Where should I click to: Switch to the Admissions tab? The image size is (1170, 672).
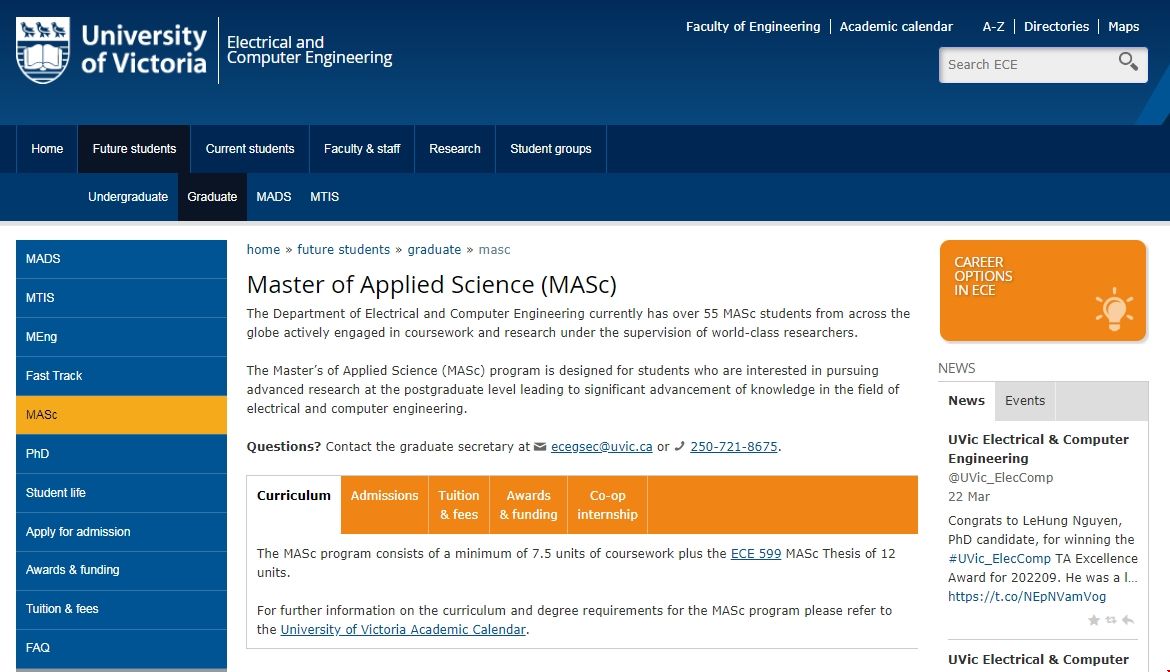(384, 496)
